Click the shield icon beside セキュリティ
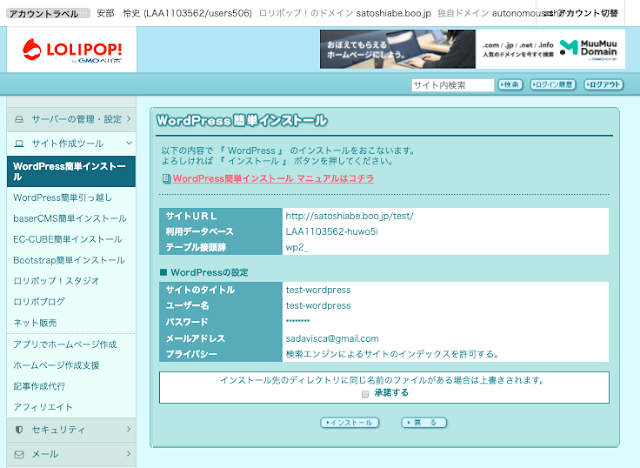Image resolution: width=640 pixels, height=468 pixels. pyautogui.click(x=19, y=430)
